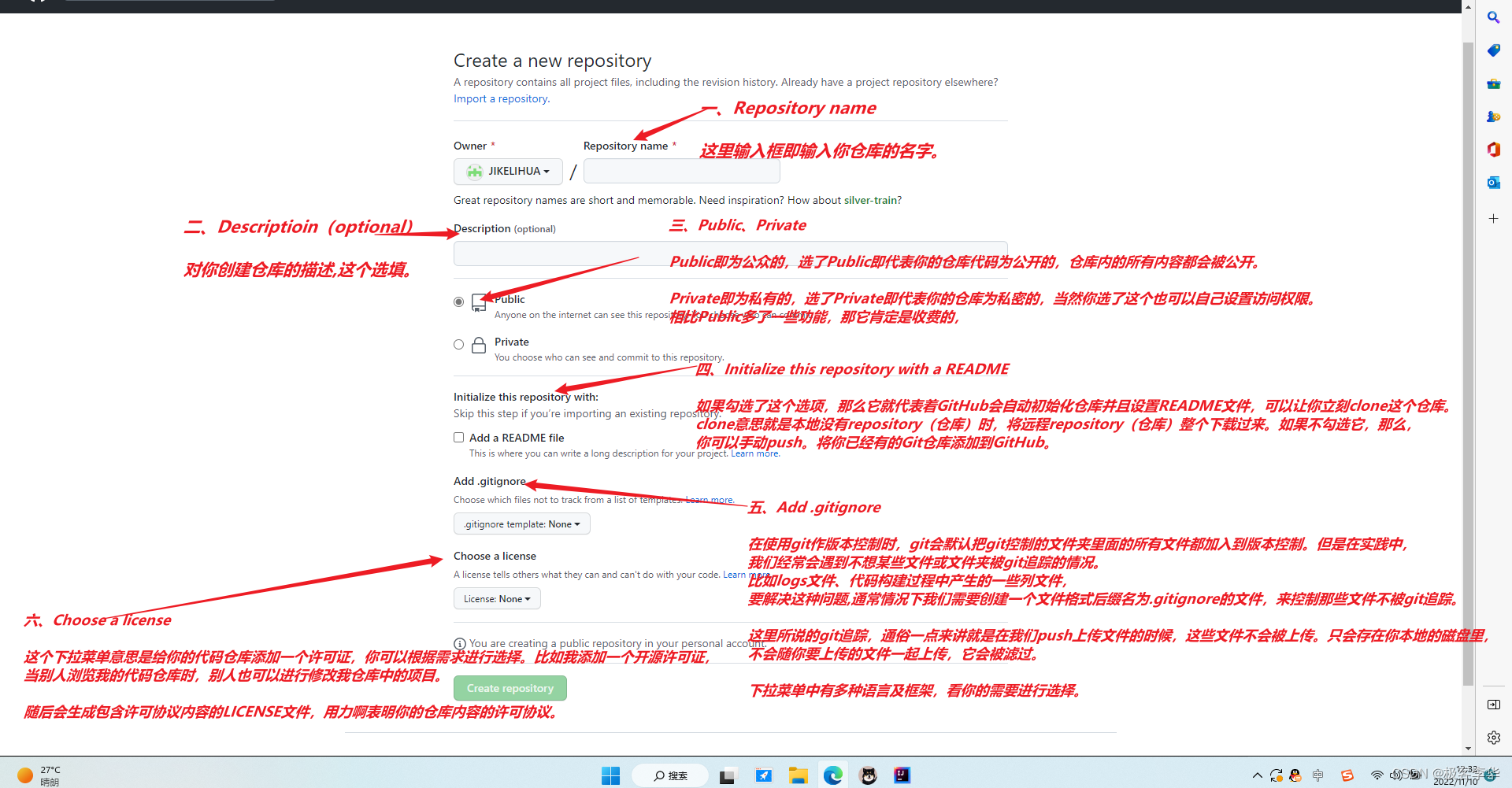The width and height of the screenshot is (1512, 788).
Task: Click the scrollbar up arrow
Action: tap(1468, 6)
